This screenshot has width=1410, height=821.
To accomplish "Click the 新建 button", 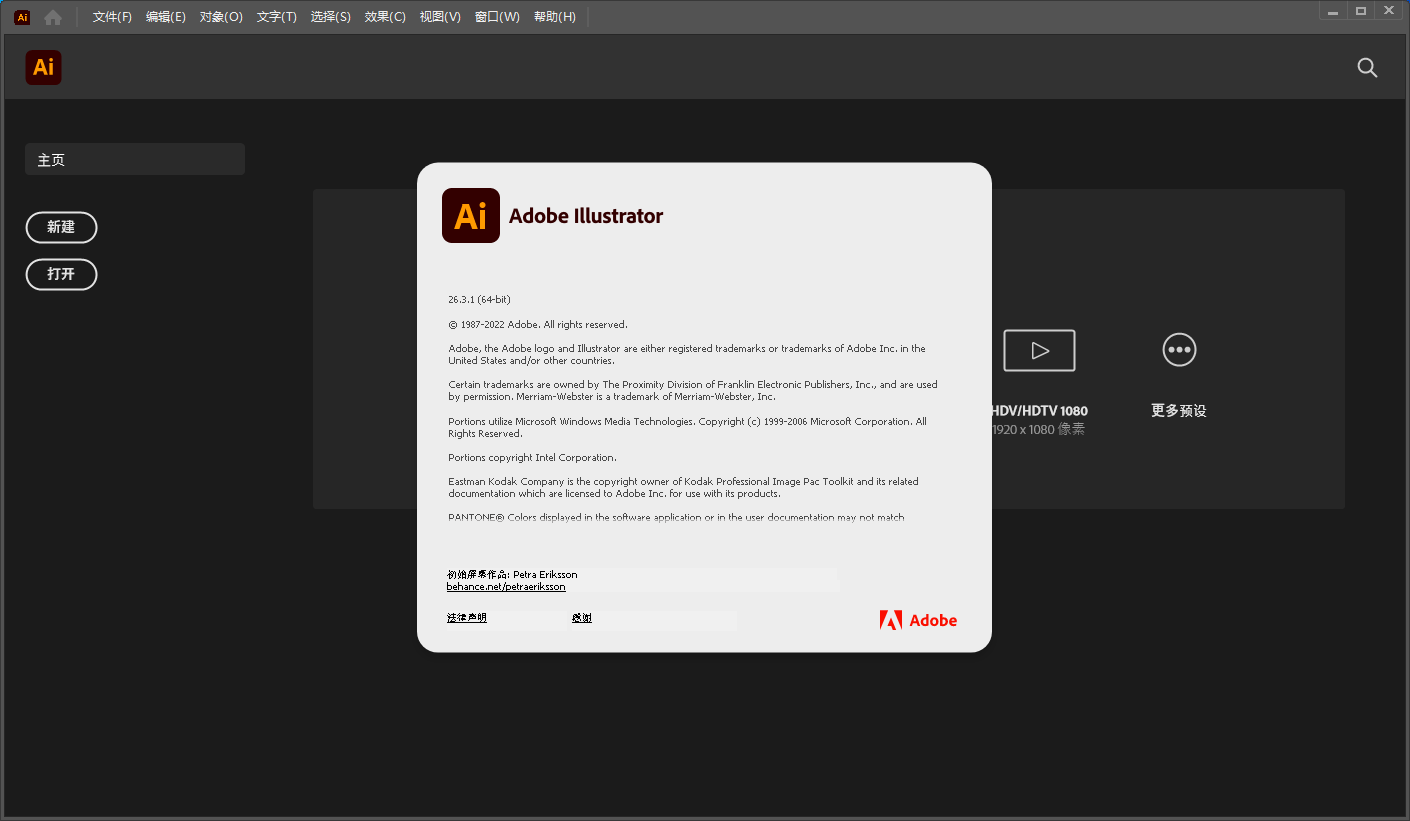I will pos(61,227).
